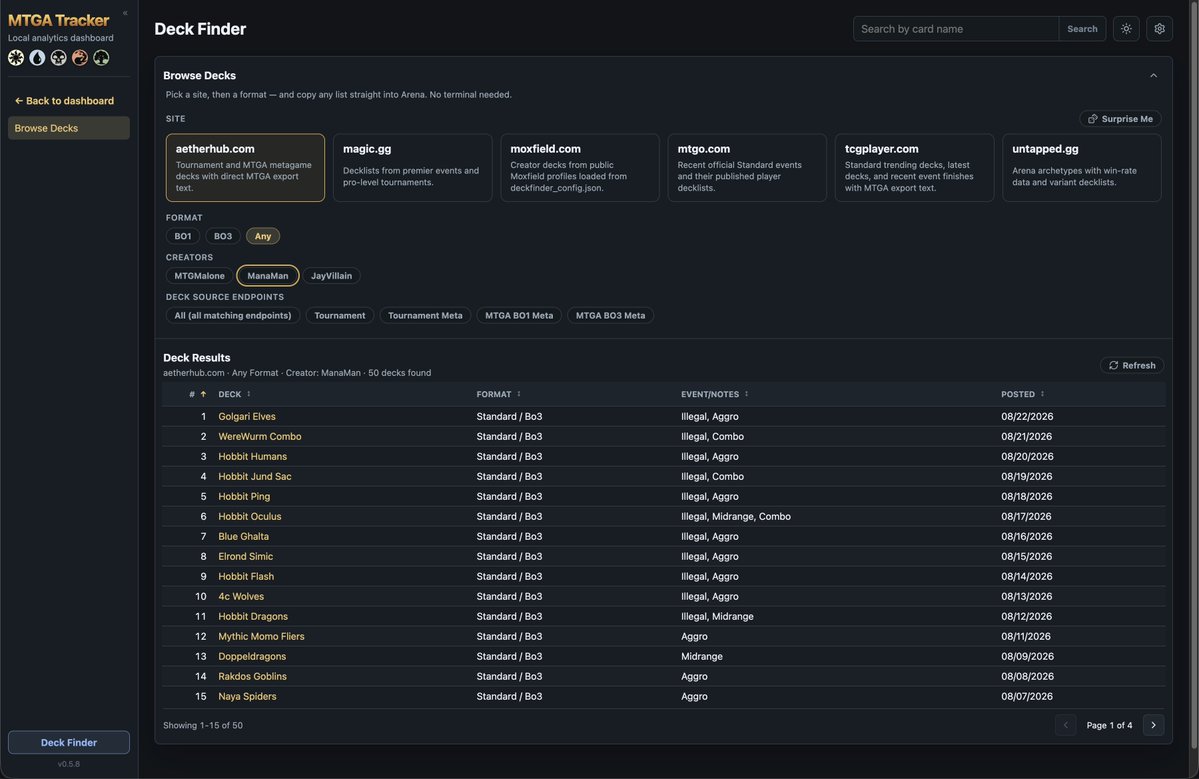Click the red mana fire icon

click(80, 57)
